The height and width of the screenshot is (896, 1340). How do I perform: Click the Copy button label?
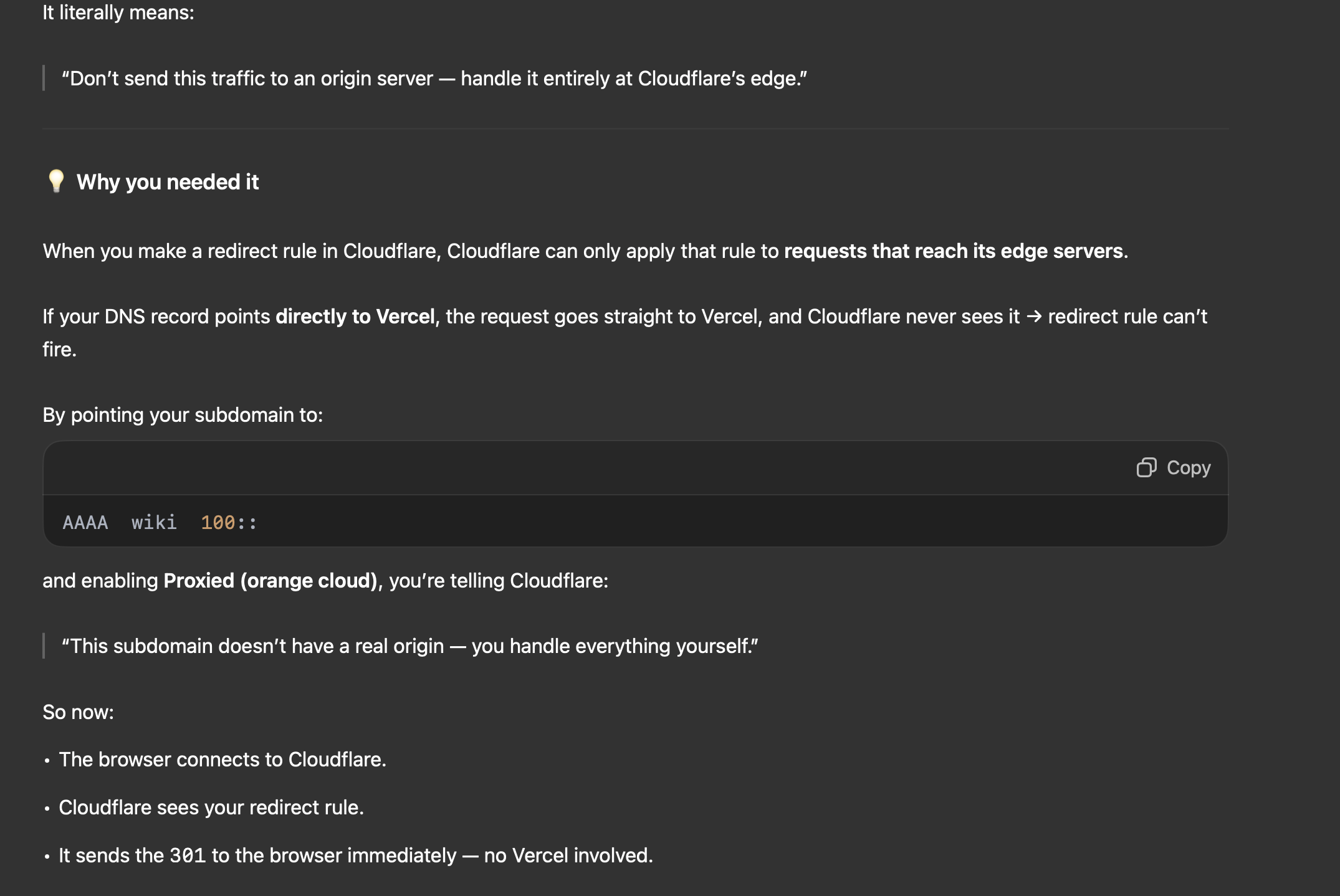pos(1188,467)
